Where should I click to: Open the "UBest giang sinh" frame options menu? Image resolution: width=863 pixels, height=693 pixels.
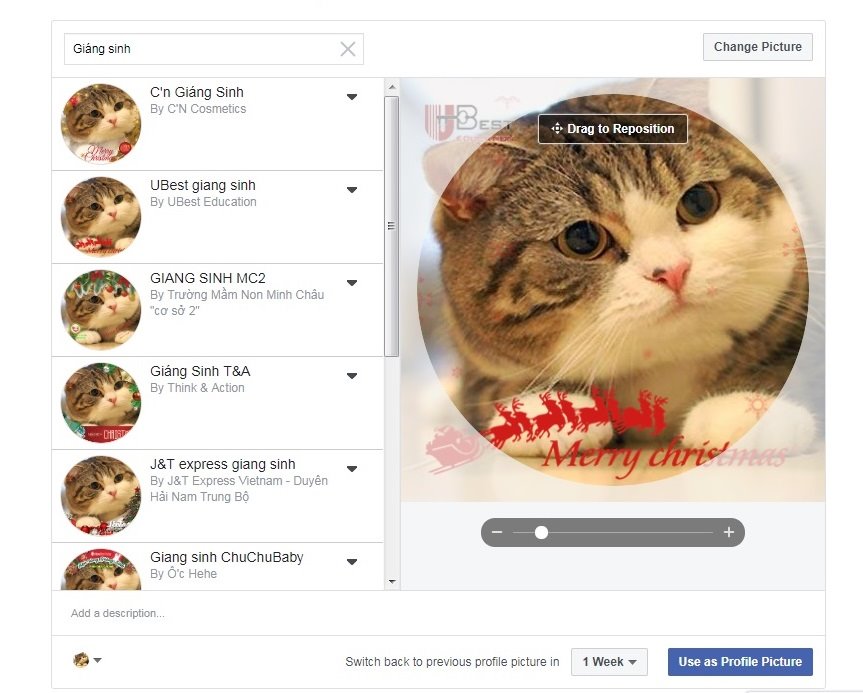coord(352,189)
